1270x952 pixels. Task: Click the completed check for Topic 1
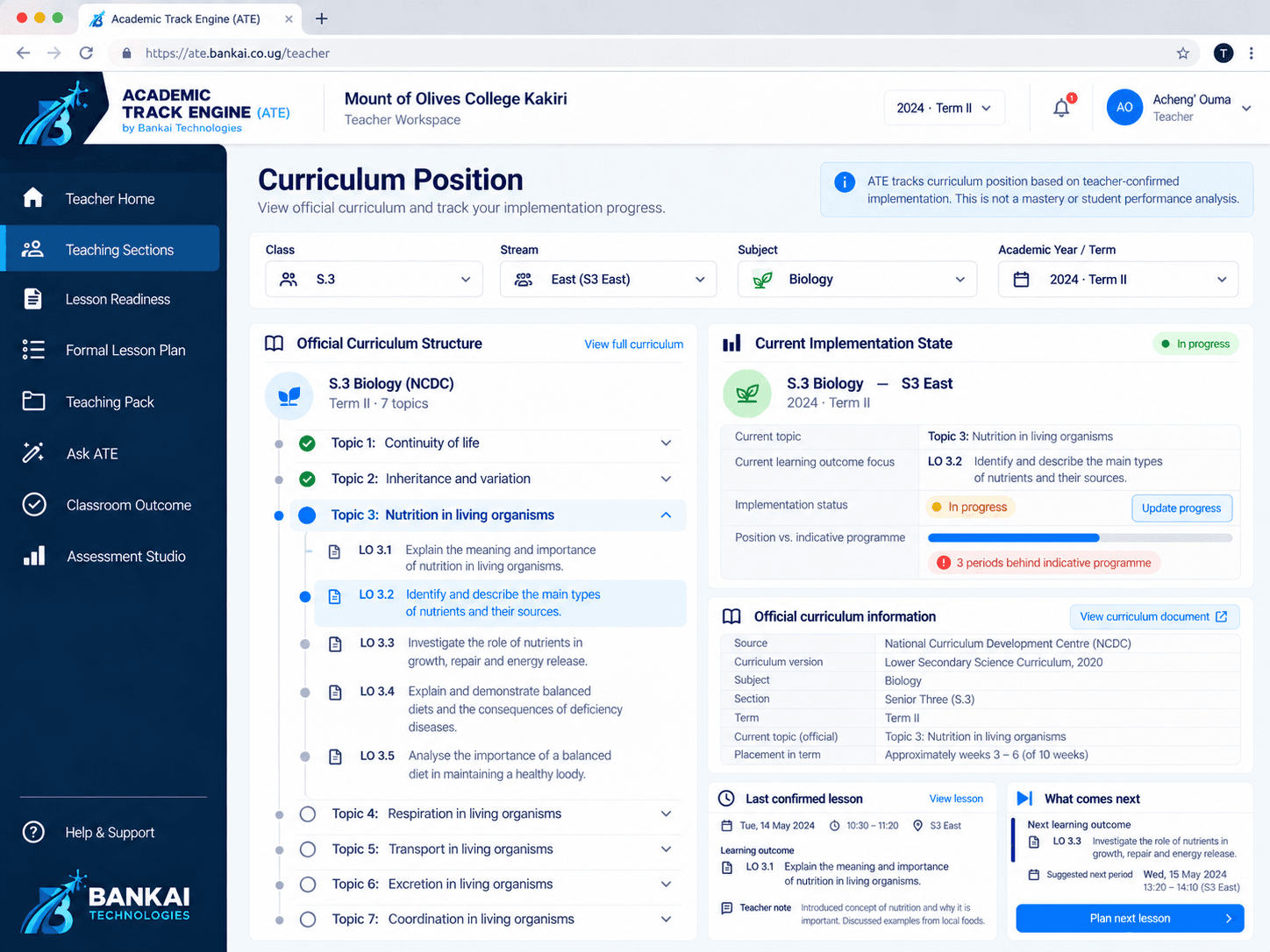[307, 444]
